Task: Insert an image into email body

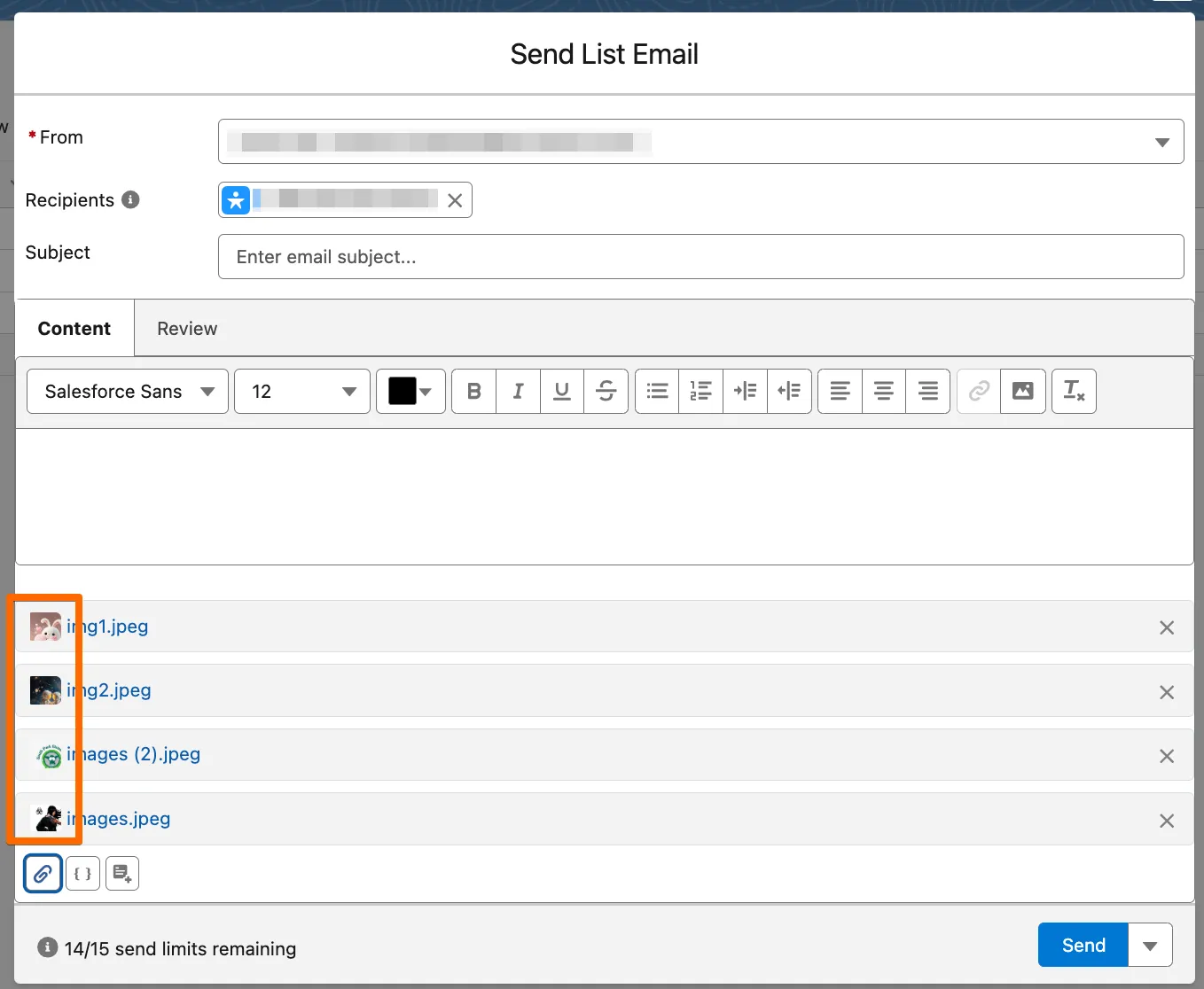Action: [1022, 391]
